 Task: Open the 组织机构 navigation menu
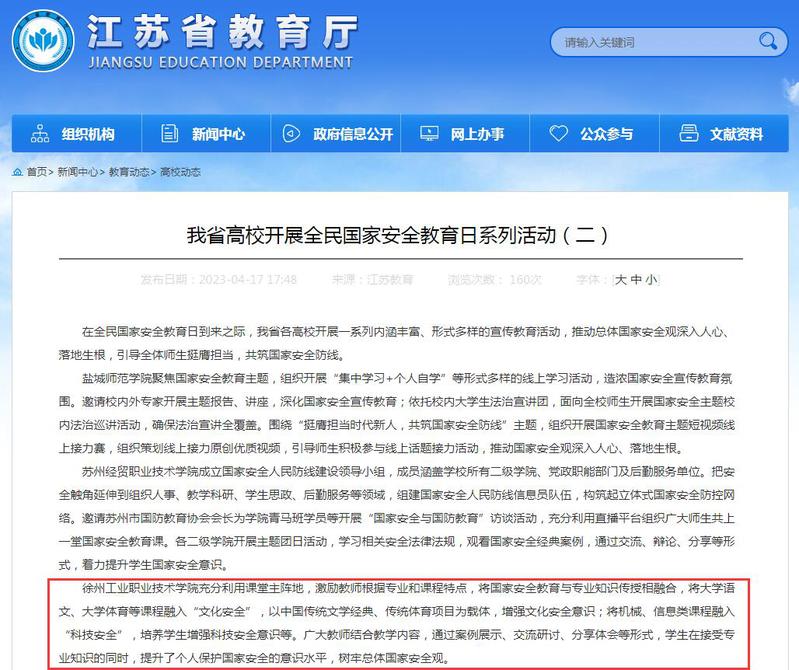[x=88, y=134]
